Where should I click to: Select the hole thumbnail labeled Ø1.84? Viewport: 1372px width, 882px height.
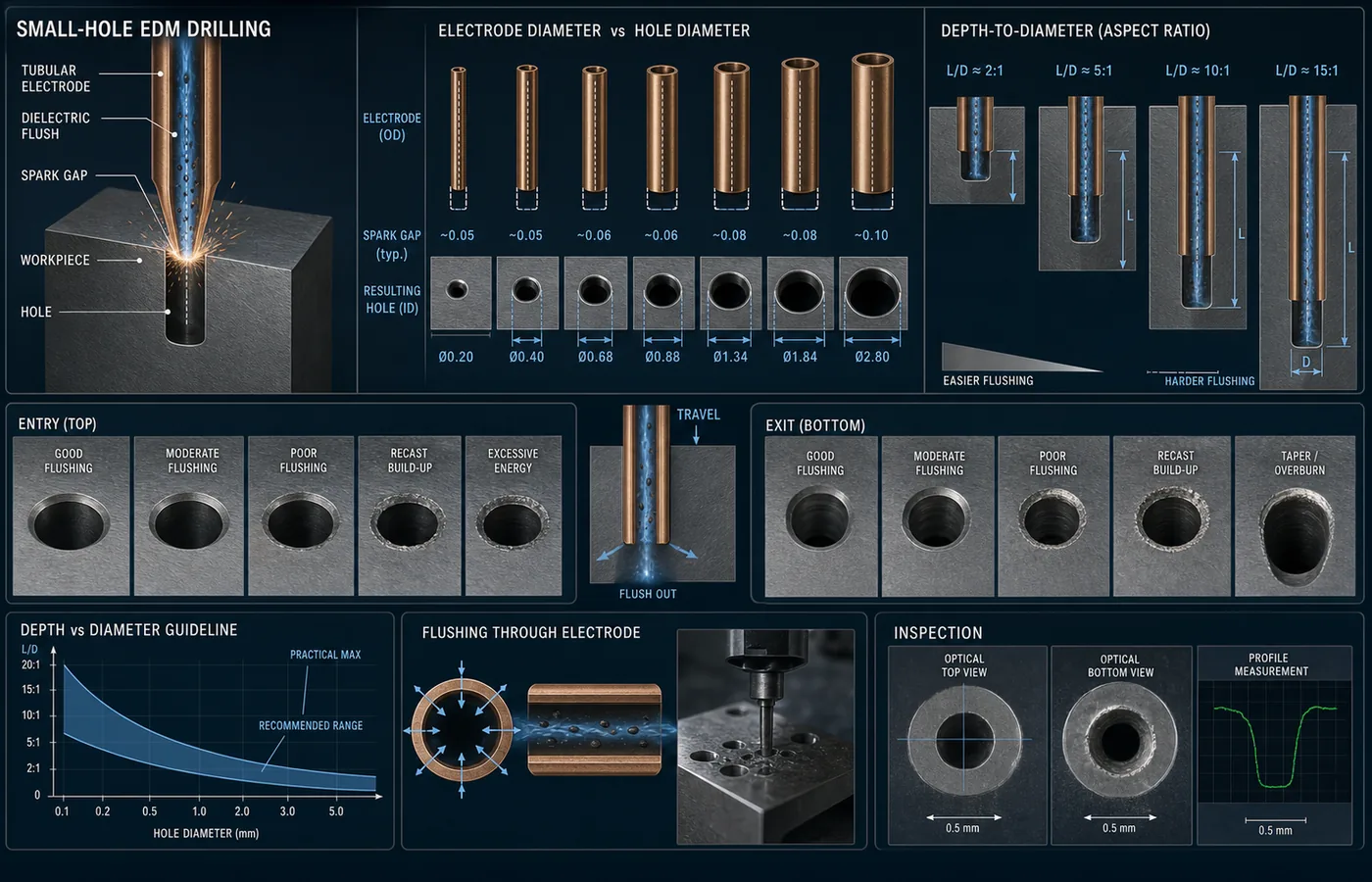click(800, 293)
